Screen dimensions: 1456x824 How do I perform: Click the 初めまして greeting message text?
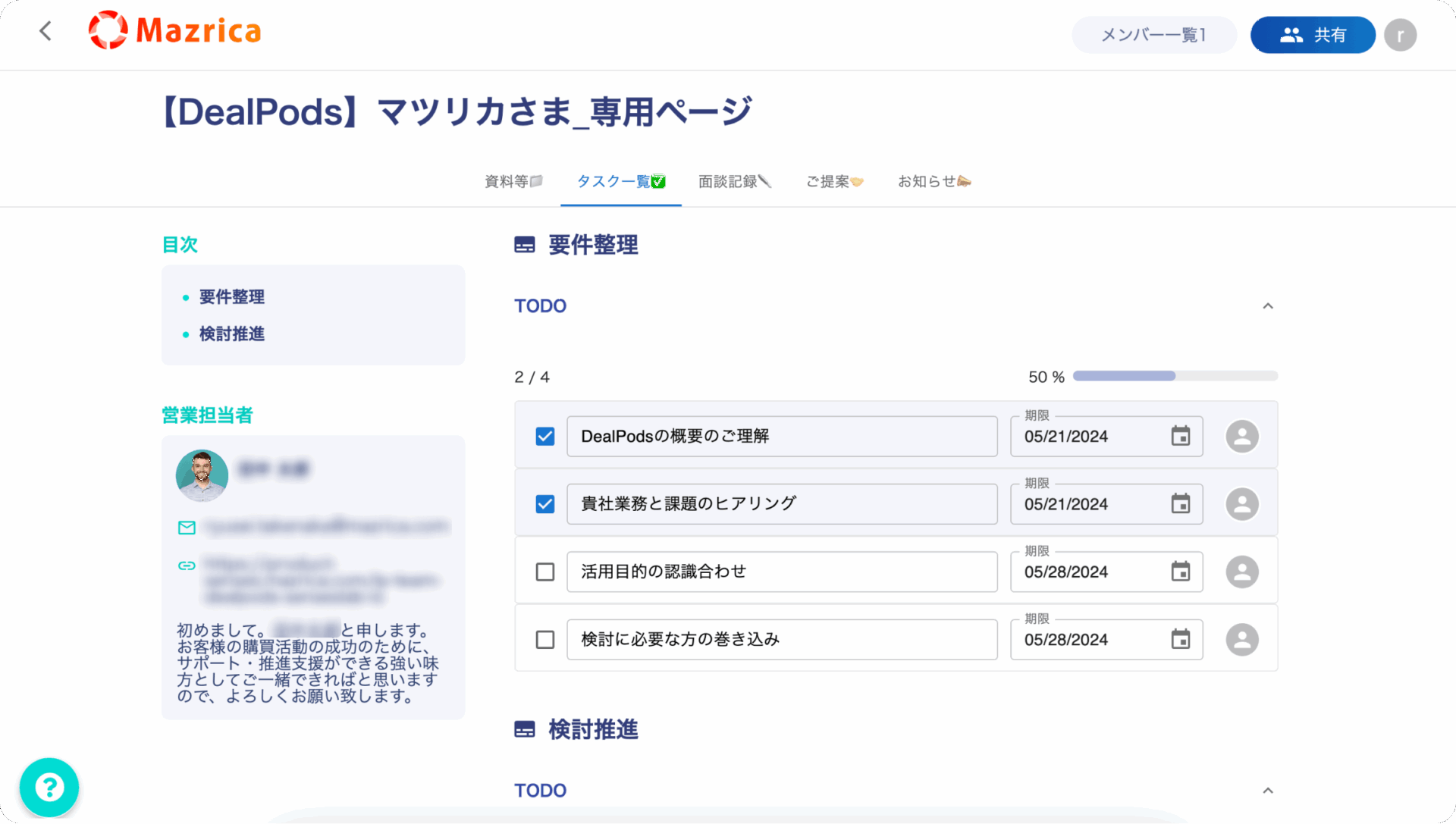pos(308,663)
